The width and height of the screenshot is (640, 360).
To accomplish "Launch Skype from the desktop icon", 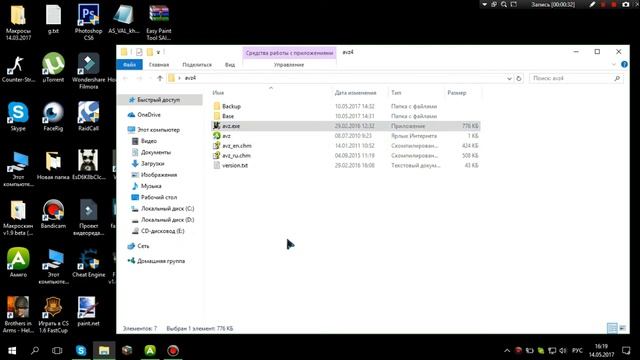I will click(18, 116).
